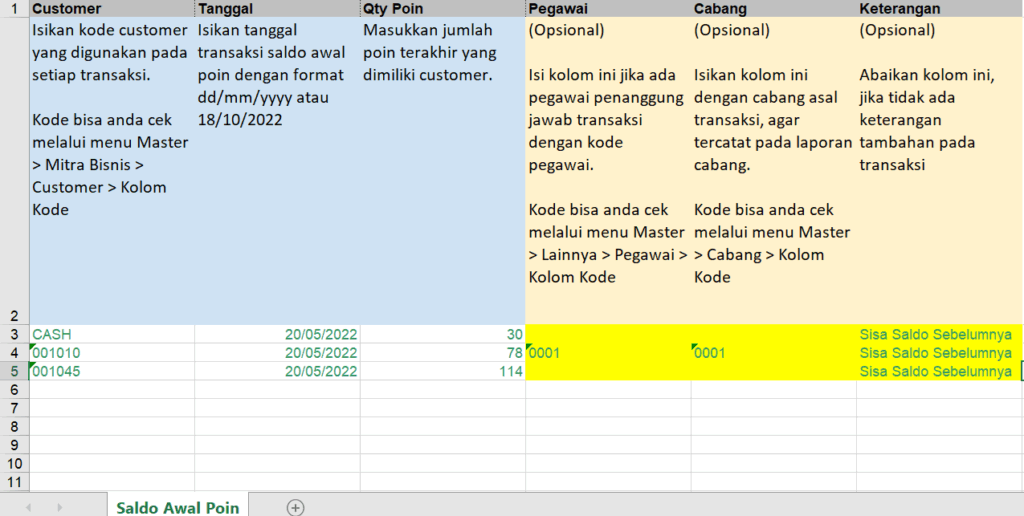Select row 5 via row header
The width and height of the screenshot is (1024, 516).
(x=14, y=371)
